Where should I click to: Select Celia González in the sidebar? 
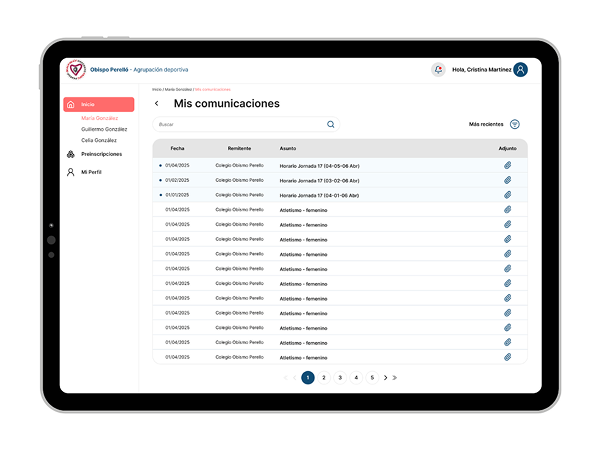point(99,140)
